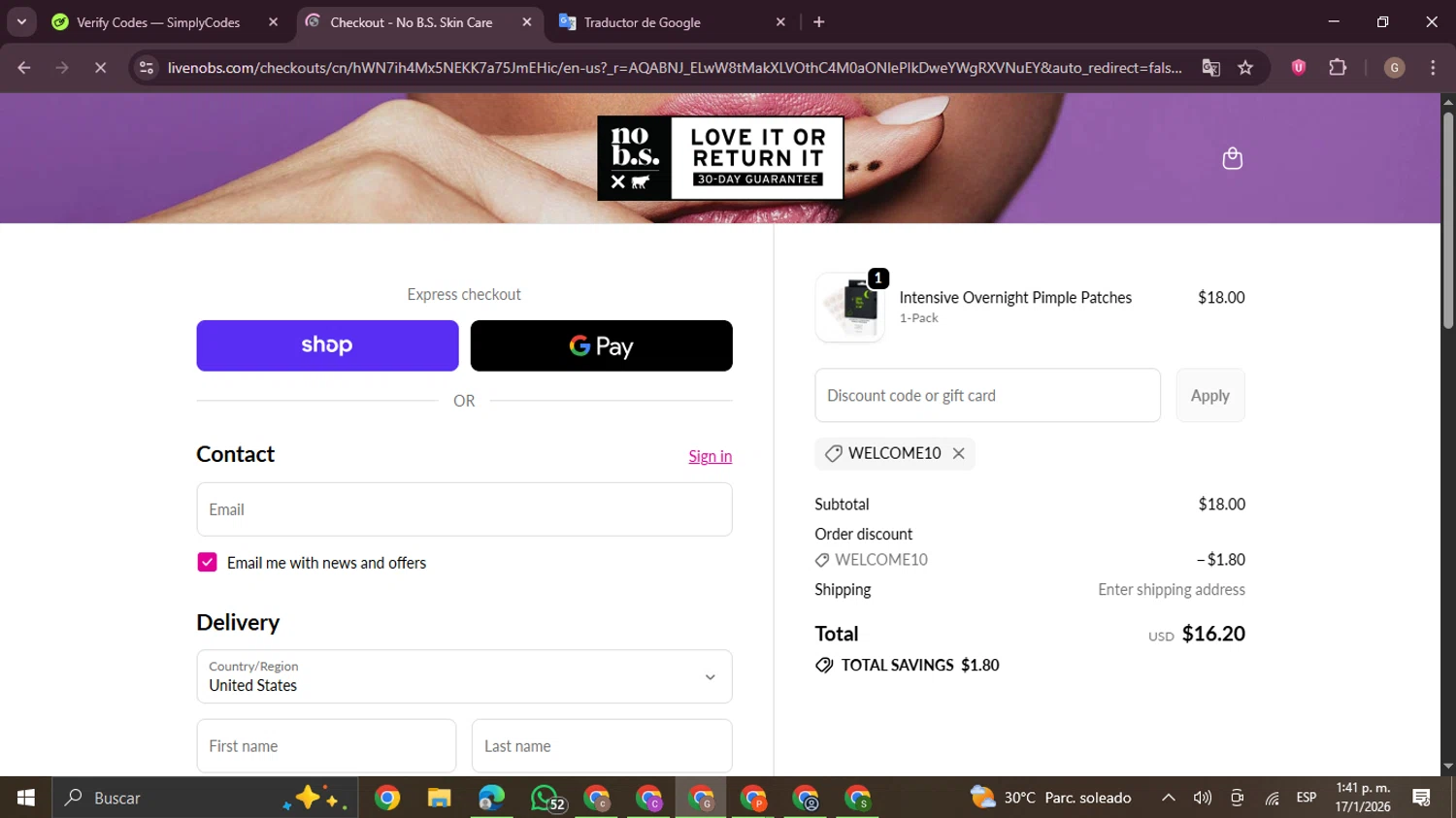Click the total amount $16.20
This screenshot has height=818, width=1456.
(x=1213, y=634)
